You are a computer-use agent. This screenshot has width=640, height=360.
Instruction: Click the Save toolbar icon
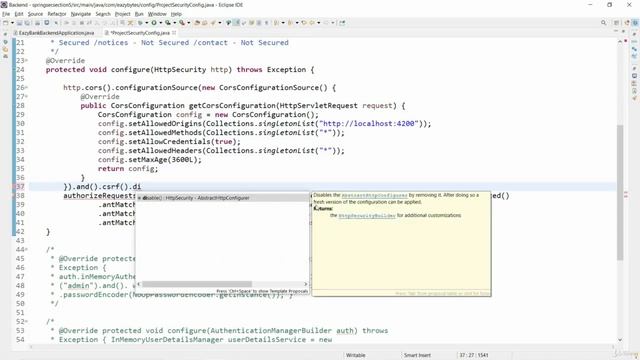pos(19,23)
